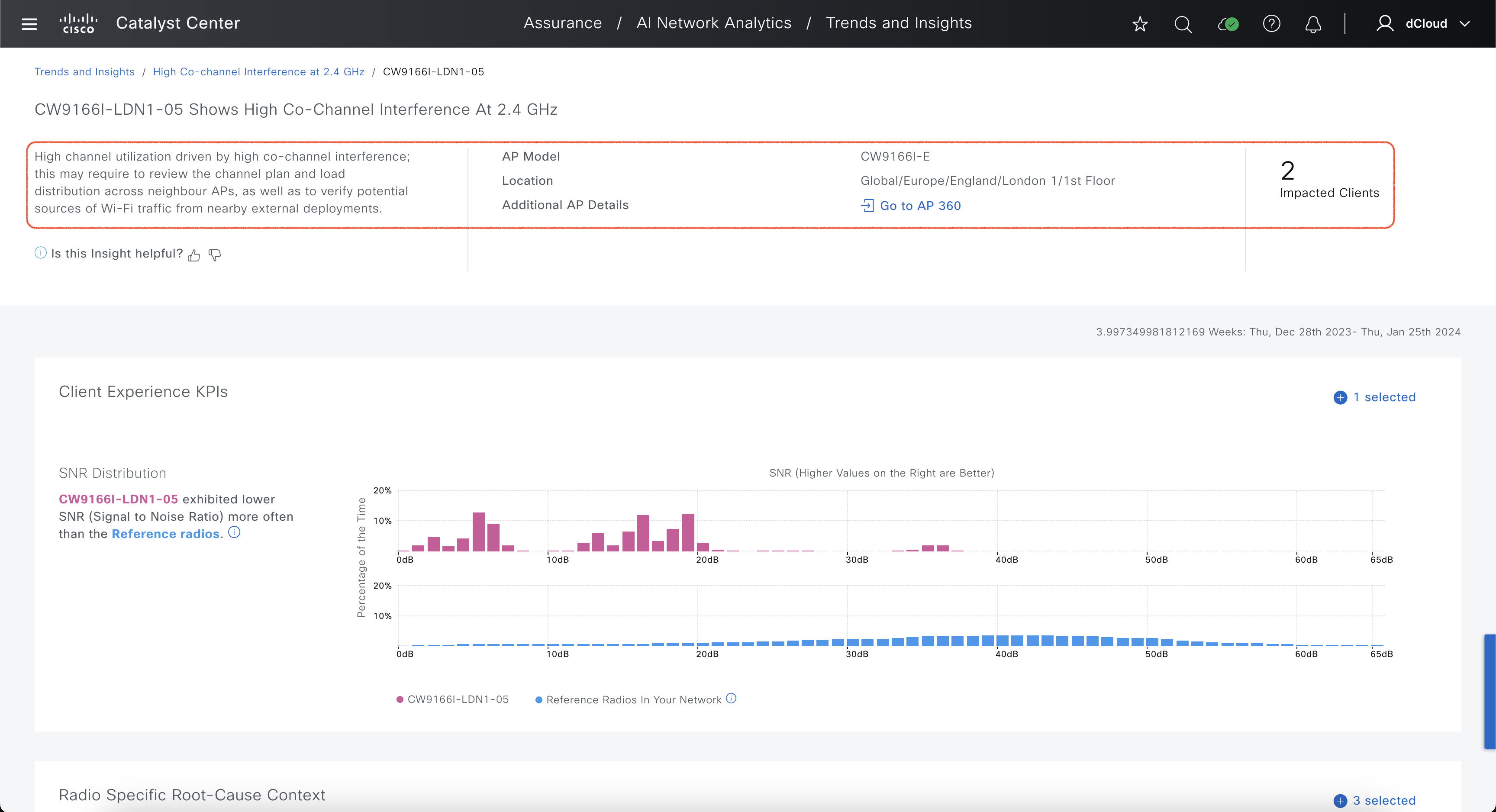
Task: Click the SNR Distribution label
Action: point(112,473)
